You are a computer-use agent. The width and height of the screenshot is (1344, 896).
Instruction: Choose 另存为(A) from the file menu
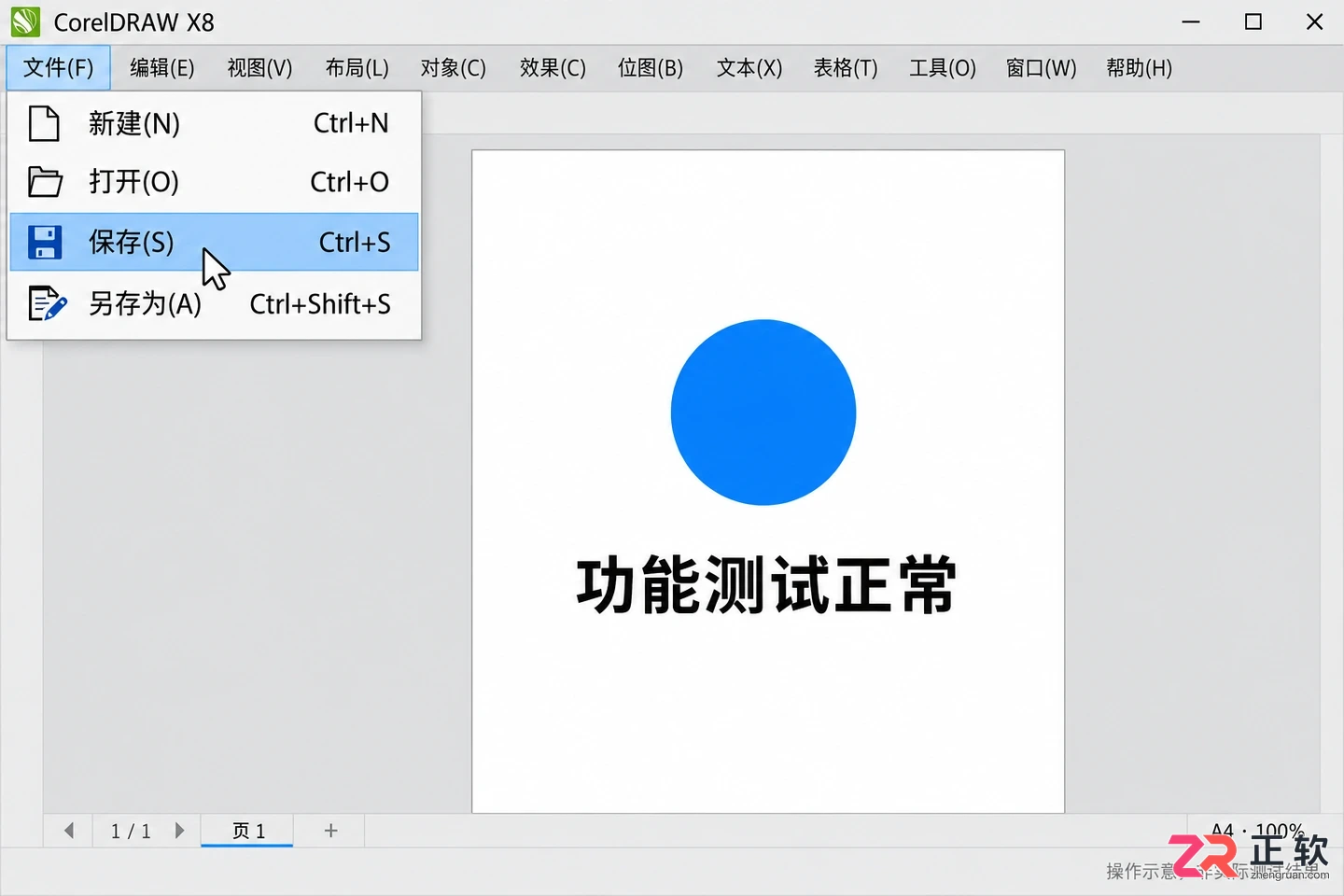pyautogui.click(x=214, y=303)
